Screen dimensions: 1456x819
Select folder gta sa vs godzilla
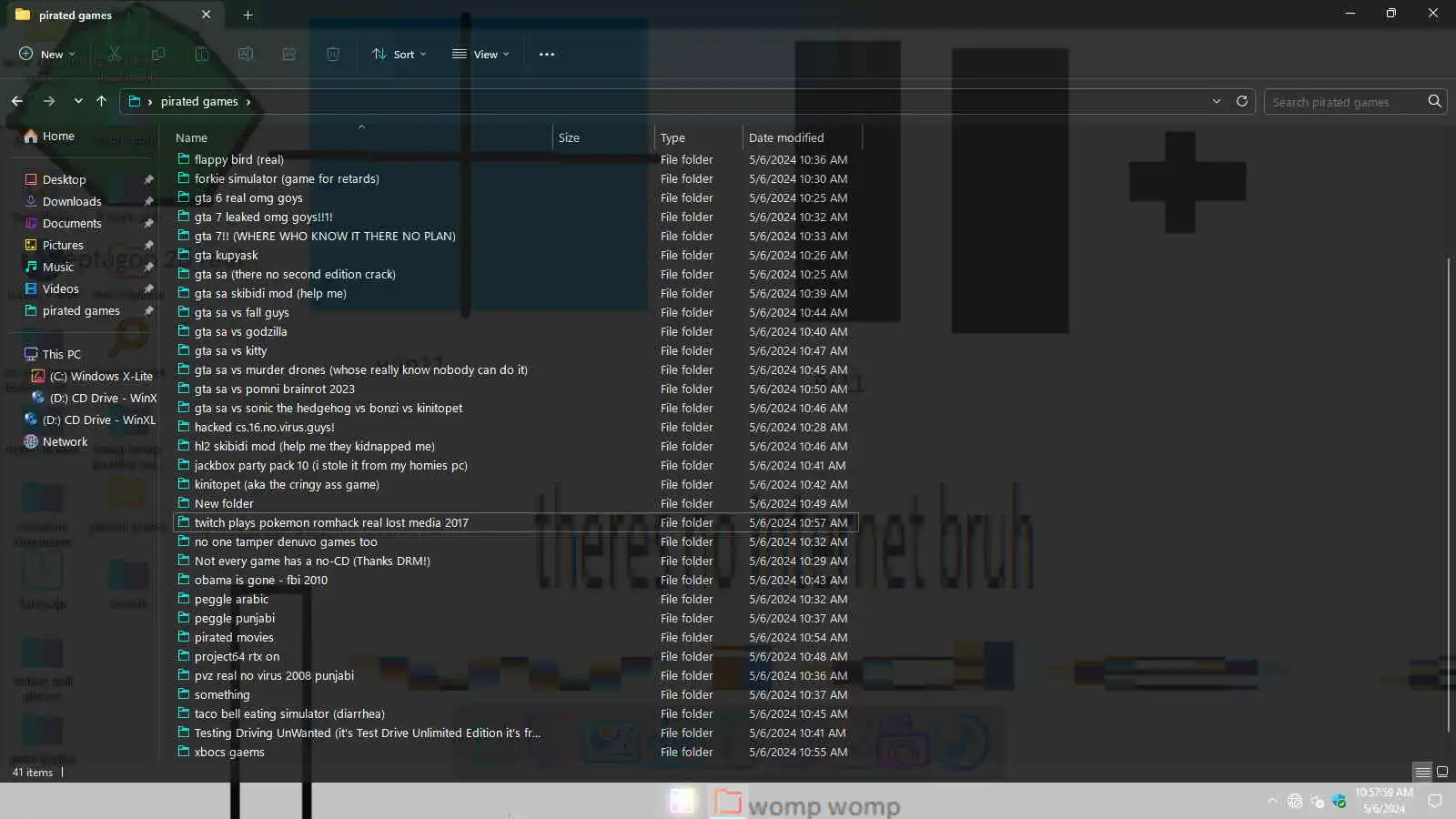515,331
